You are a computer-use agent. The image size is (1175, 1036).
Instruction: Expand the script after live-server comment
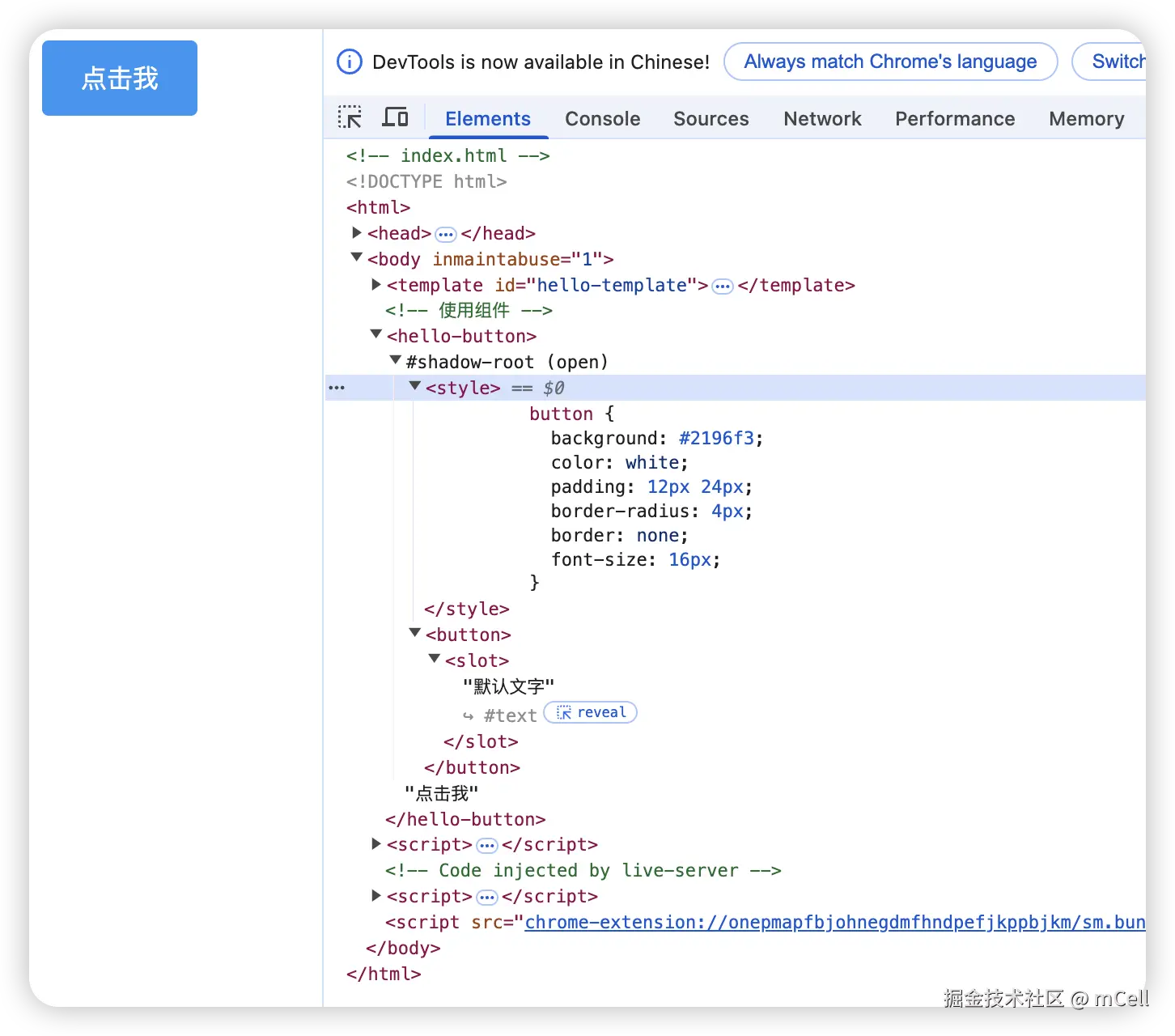tap(376, 896)
